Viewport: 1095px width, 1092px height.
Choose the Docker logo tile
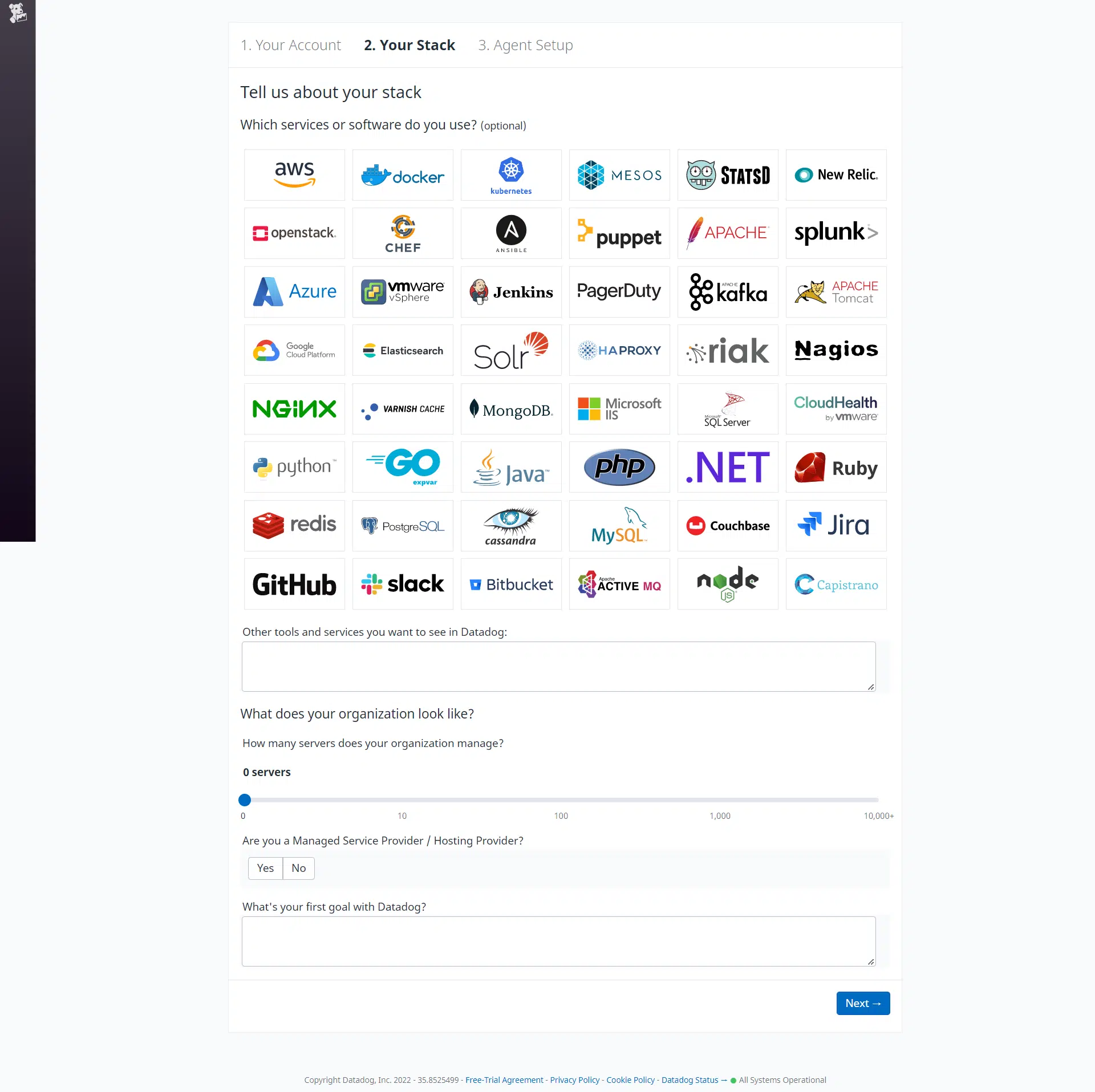(x=403, y=175)
